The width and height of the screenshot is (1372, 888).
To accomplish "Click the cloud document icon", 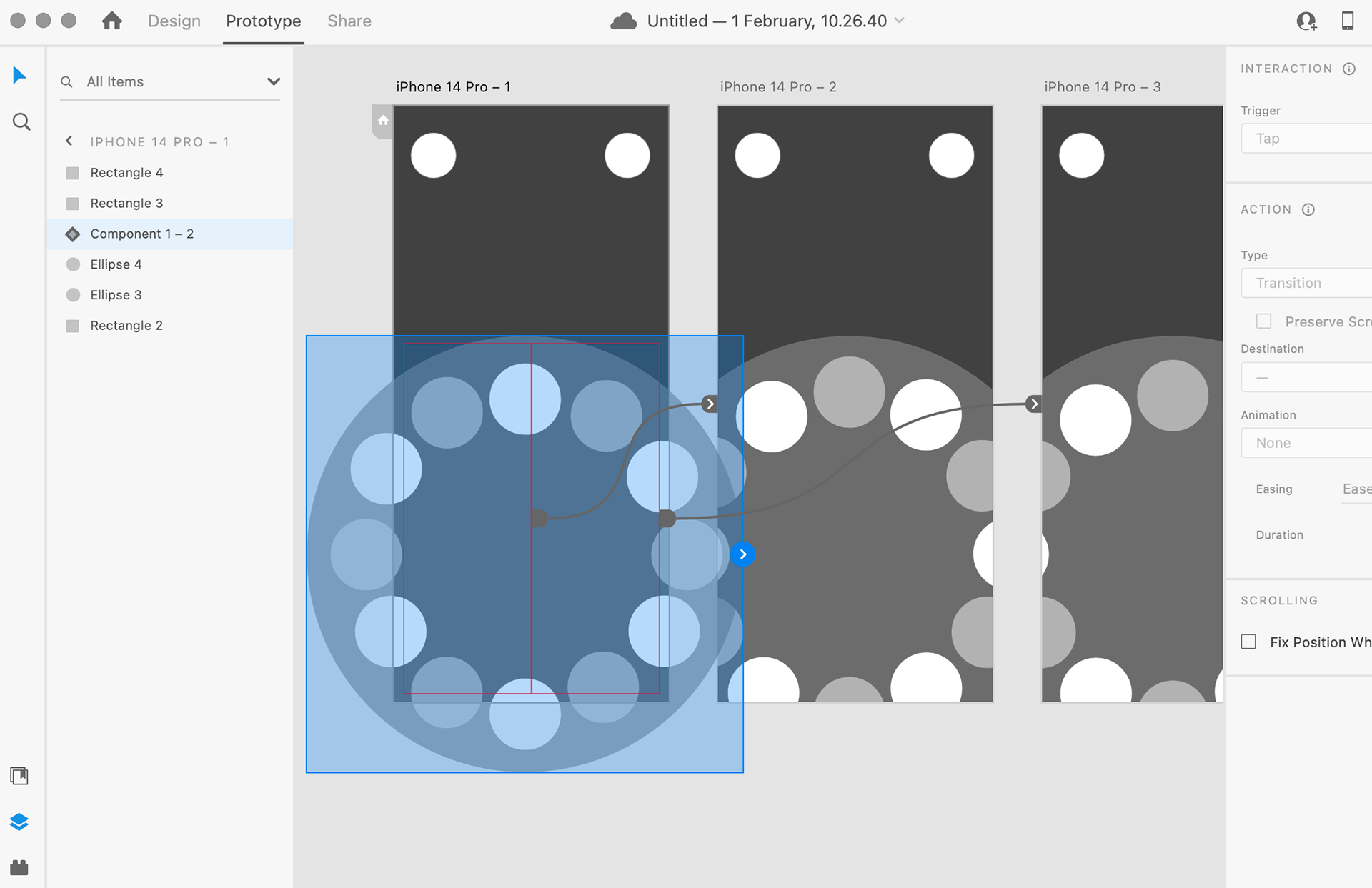I will (x=623, y=21).
